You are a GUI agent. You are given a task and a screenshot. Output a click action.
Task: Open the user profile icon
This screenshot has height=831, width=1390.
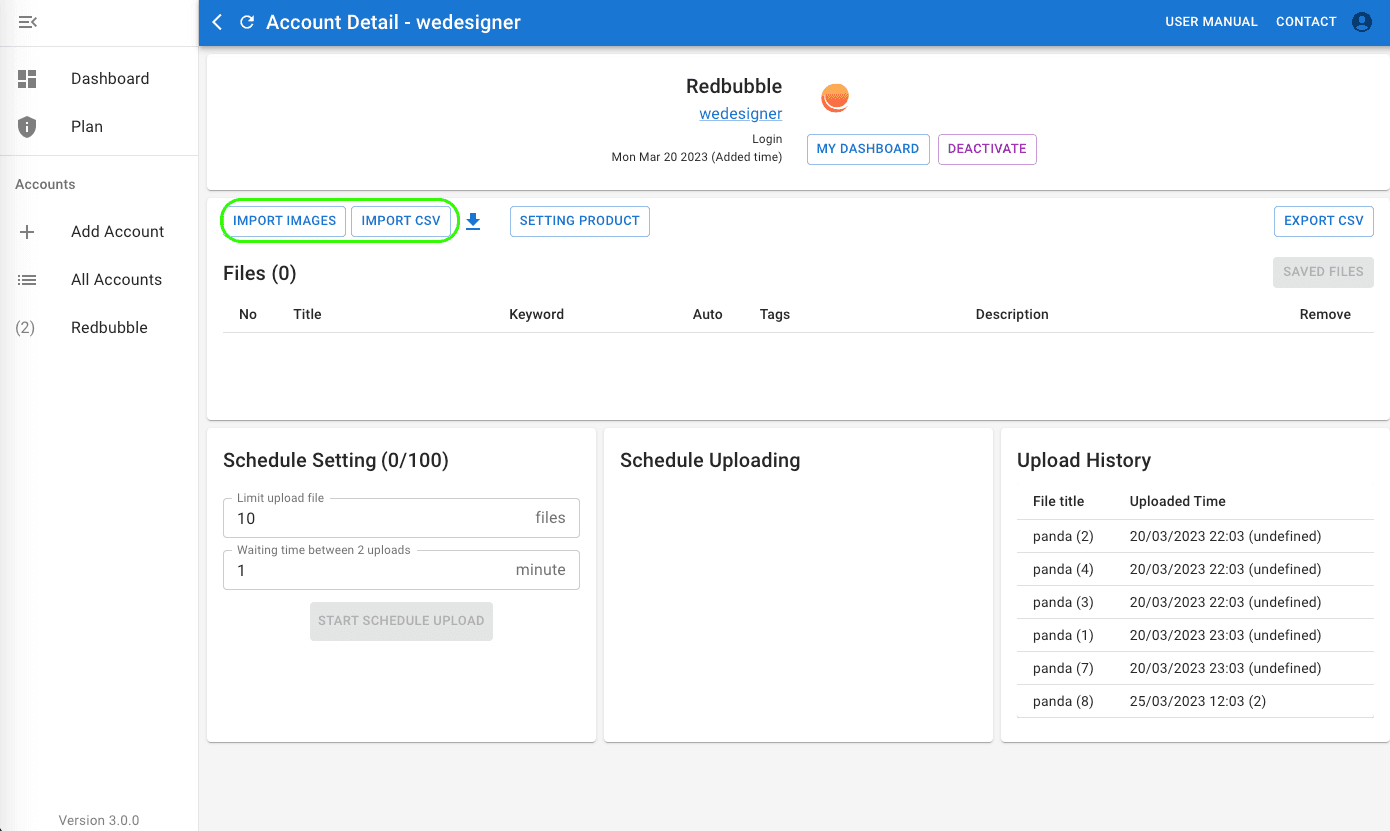coord(1361,22)
